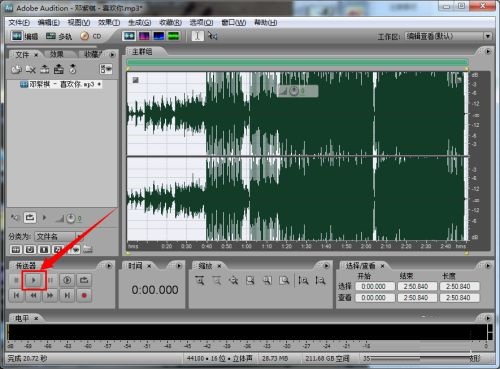Toggle auto-play in Files panel
The height and width of the screenshot is (369, 500).
(x=15, y=218)
